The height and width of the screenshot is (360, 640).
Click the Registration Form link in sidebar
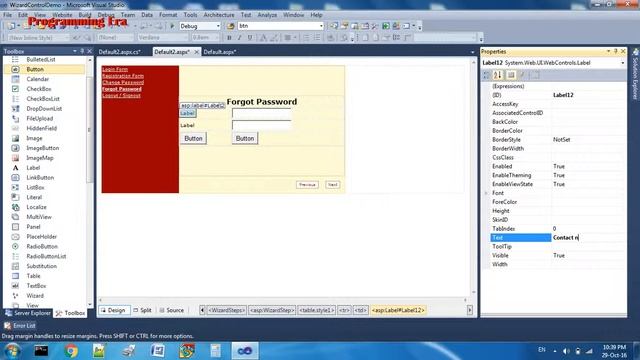pyautogui.click(x=123, y=76)
